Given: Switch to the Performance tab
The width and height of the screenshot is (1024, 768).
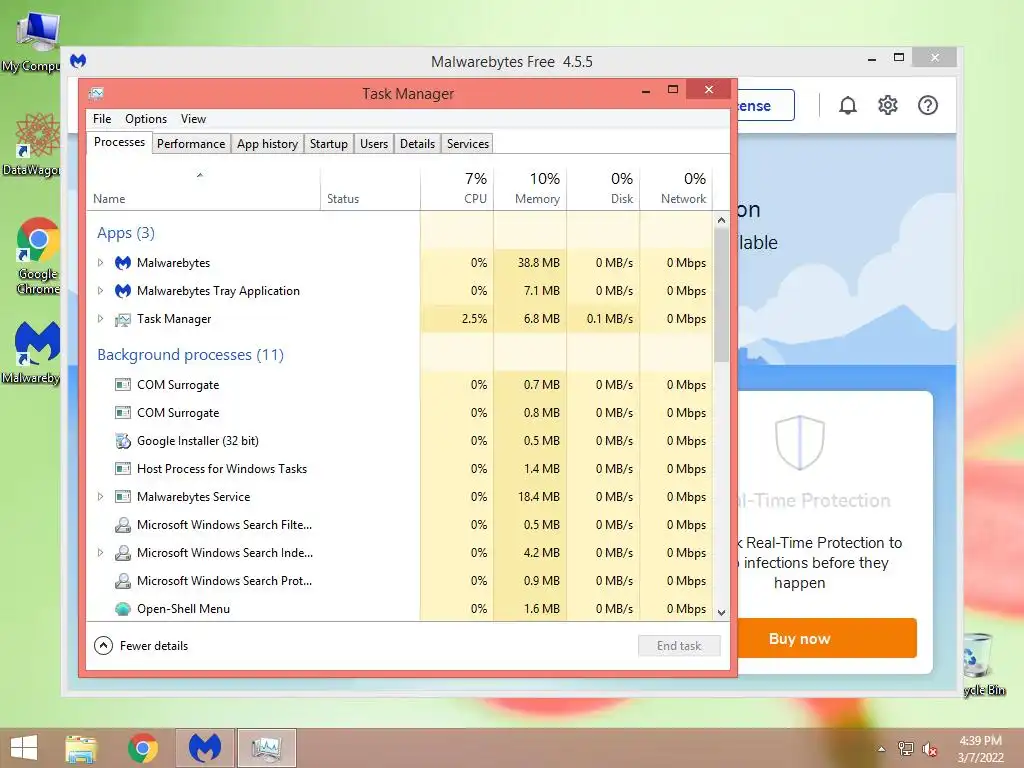Looking at the screenshot, I should point(191,144).
